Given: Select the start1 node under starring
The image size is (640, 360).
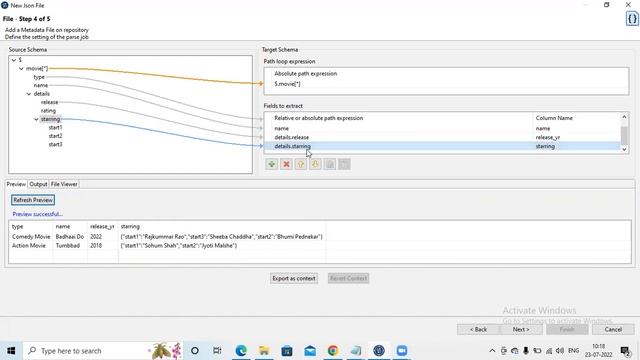Looking at the screenshot, I should (55, 127).
